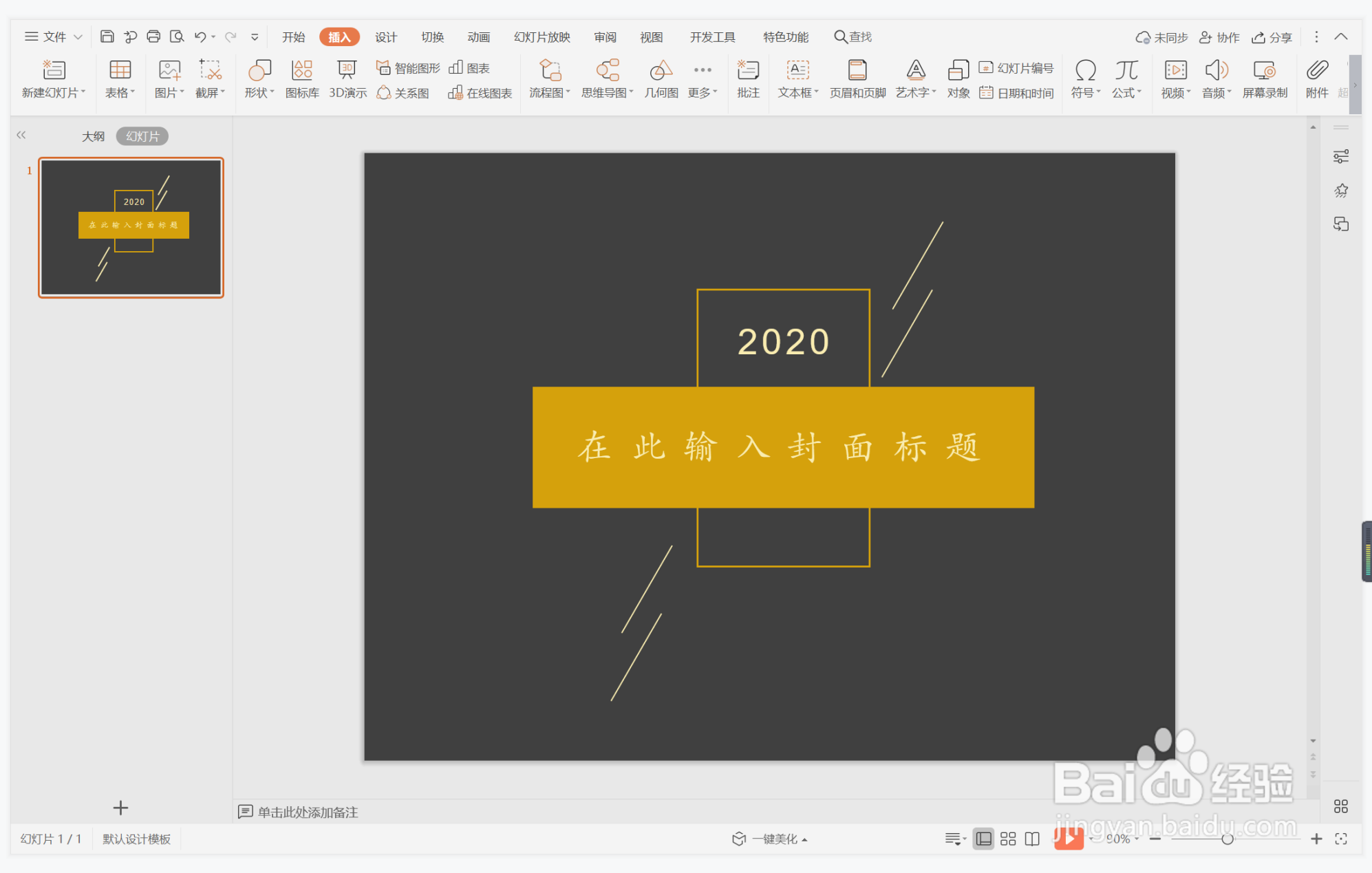Open 页眉和页脚 header and footer
The width and height of the screenshot is (1372, 873).
(857, 79)
